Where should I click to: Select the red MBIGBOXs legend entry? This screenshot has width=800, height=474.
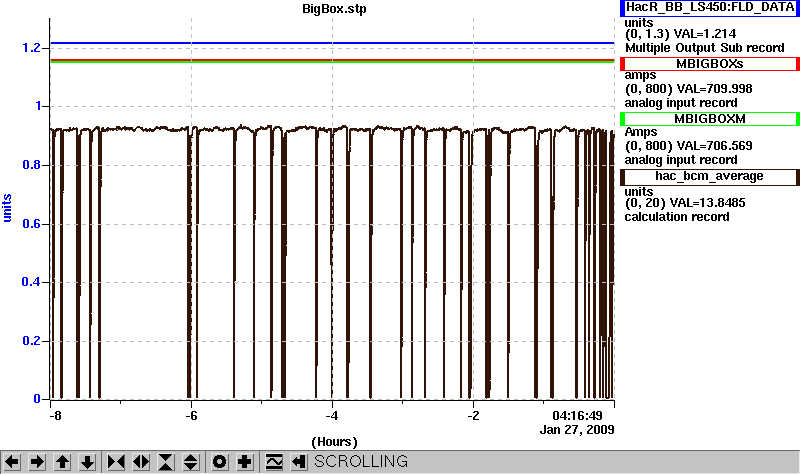pyautogui.click(x=710, y=64)
